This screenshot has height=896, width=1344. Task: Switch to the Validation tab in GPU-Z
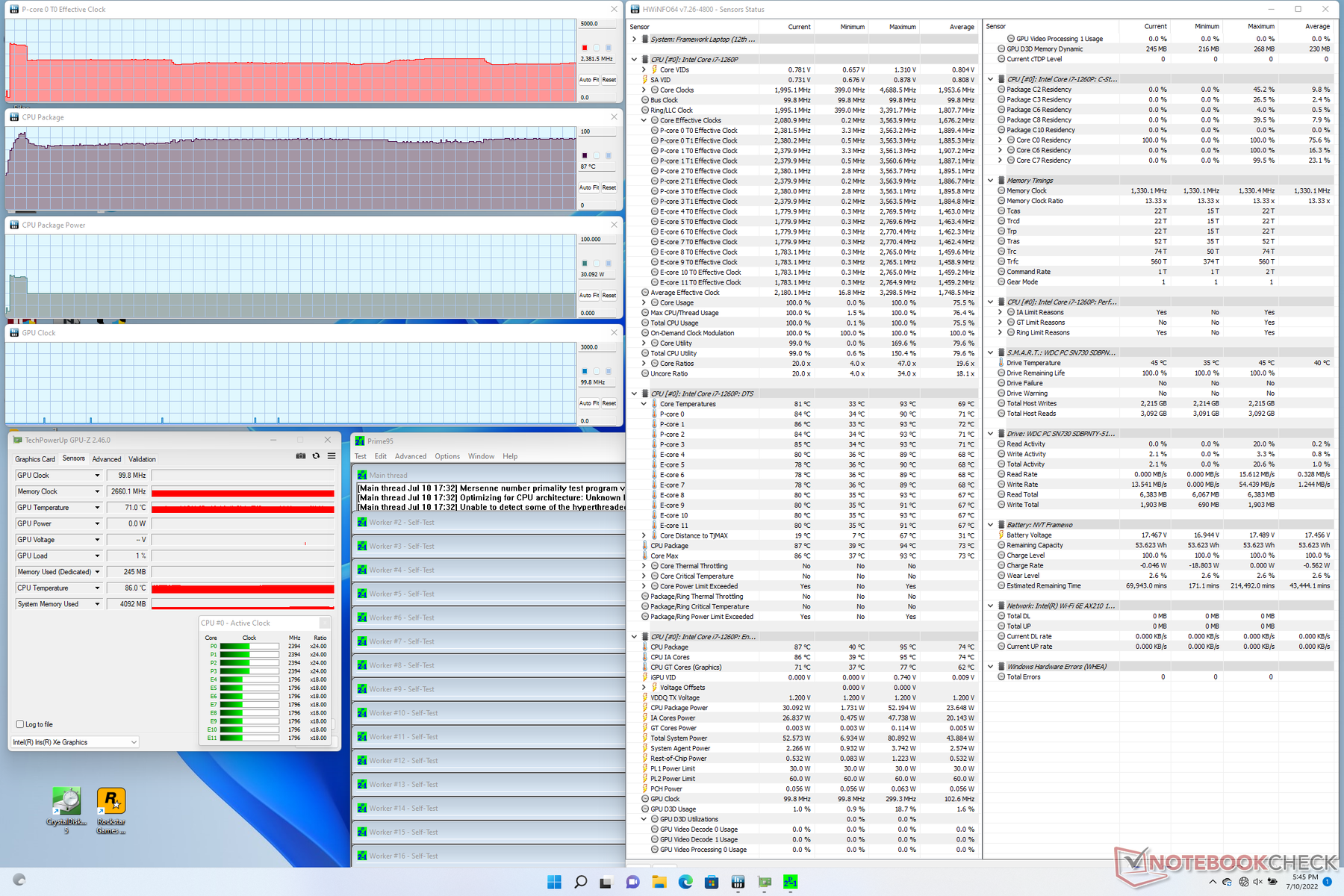coord(142,459)
